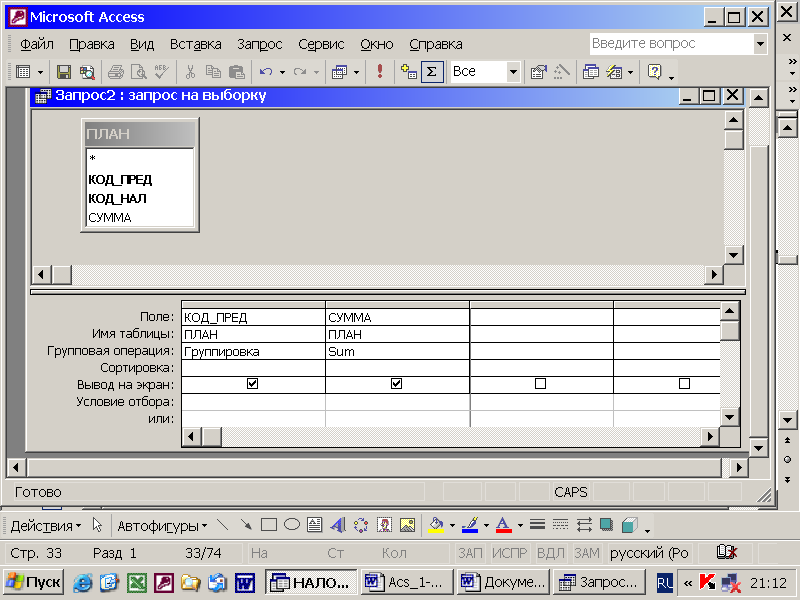Expand the Query Type dropdown arrow
Image resolution: width=800 pixels, height=600 pixels.
[356, 72]
